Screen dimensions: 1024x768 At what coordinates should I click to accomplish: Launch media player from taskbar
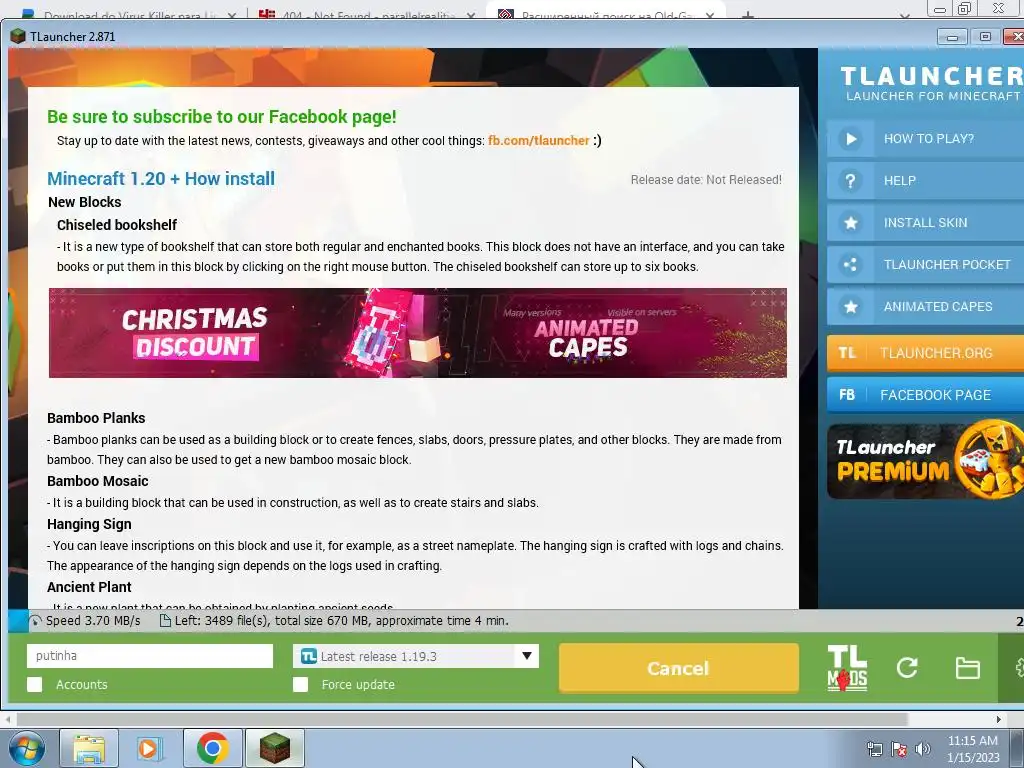[x=150, y=748]
